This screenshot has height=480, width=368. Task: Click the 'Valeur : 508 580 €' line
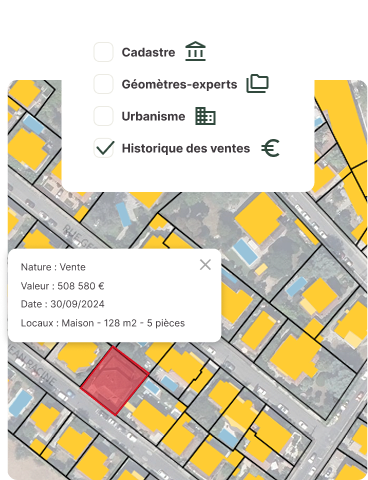62,286
